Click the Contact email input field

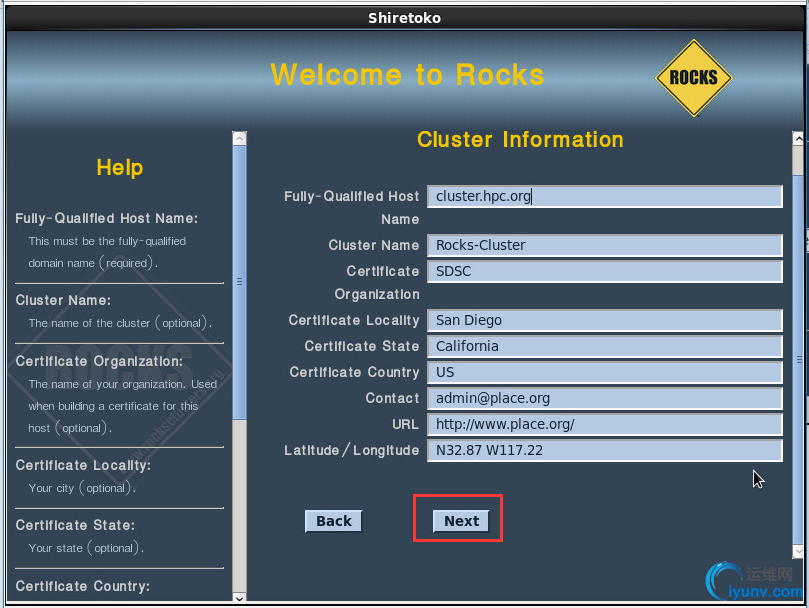point(605,398)
